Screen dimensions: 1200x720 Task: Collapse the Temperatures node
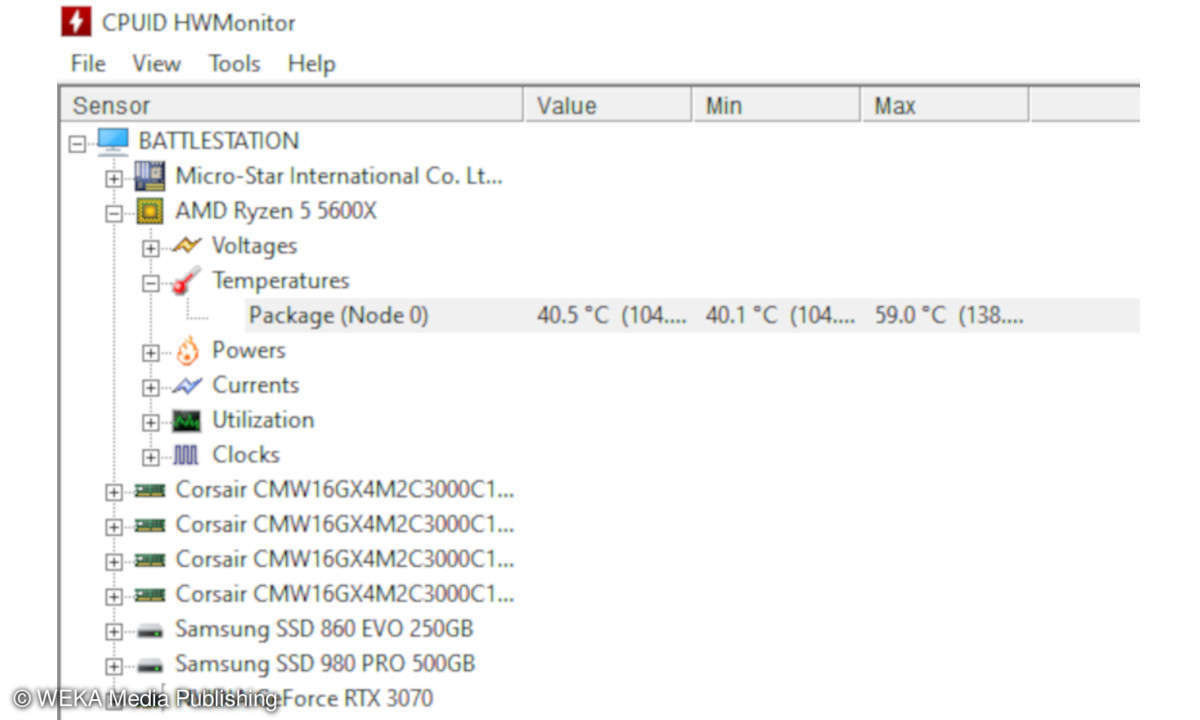coord(150,283)
